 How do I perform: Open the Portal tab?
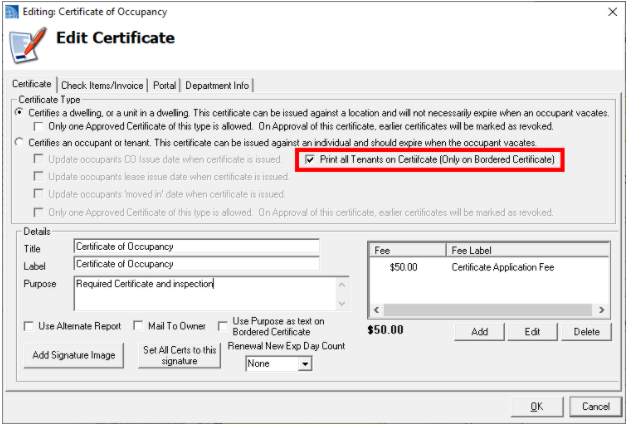click(x=164, y=85)
